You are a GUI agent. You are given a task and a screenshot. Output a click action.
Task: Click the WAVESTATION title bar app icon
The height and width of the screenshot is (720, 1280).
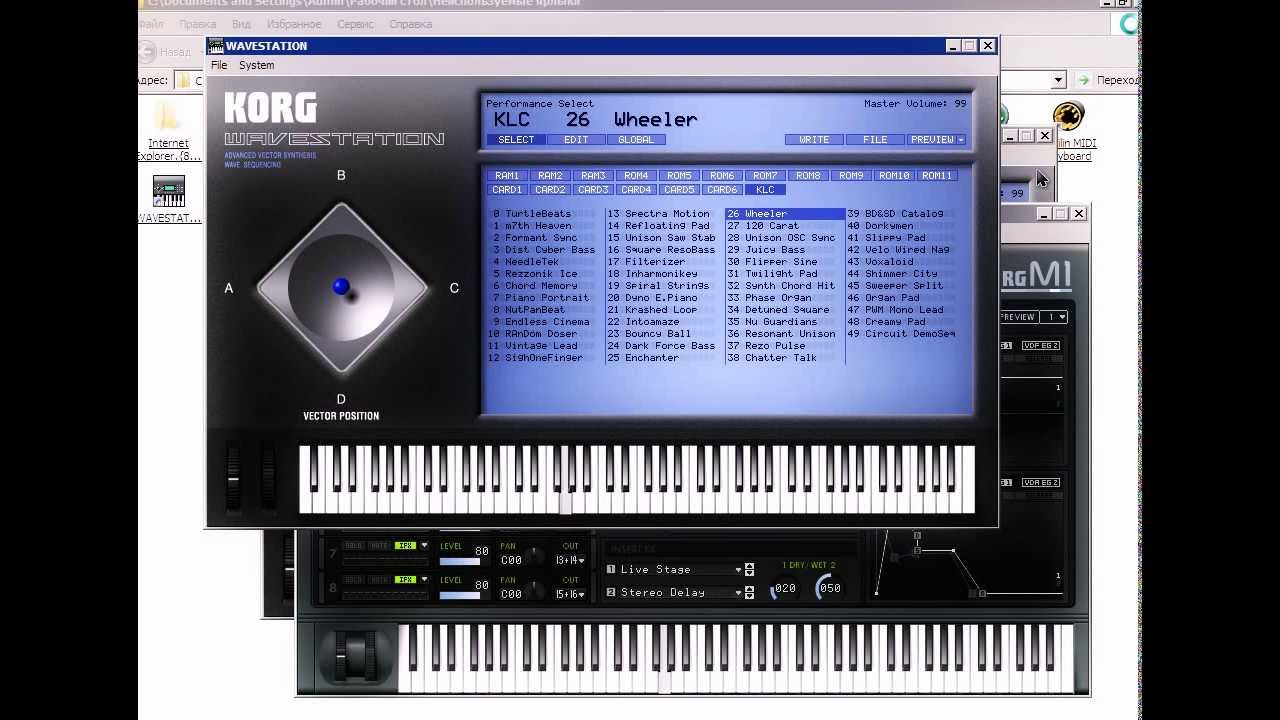coord(216,45)
